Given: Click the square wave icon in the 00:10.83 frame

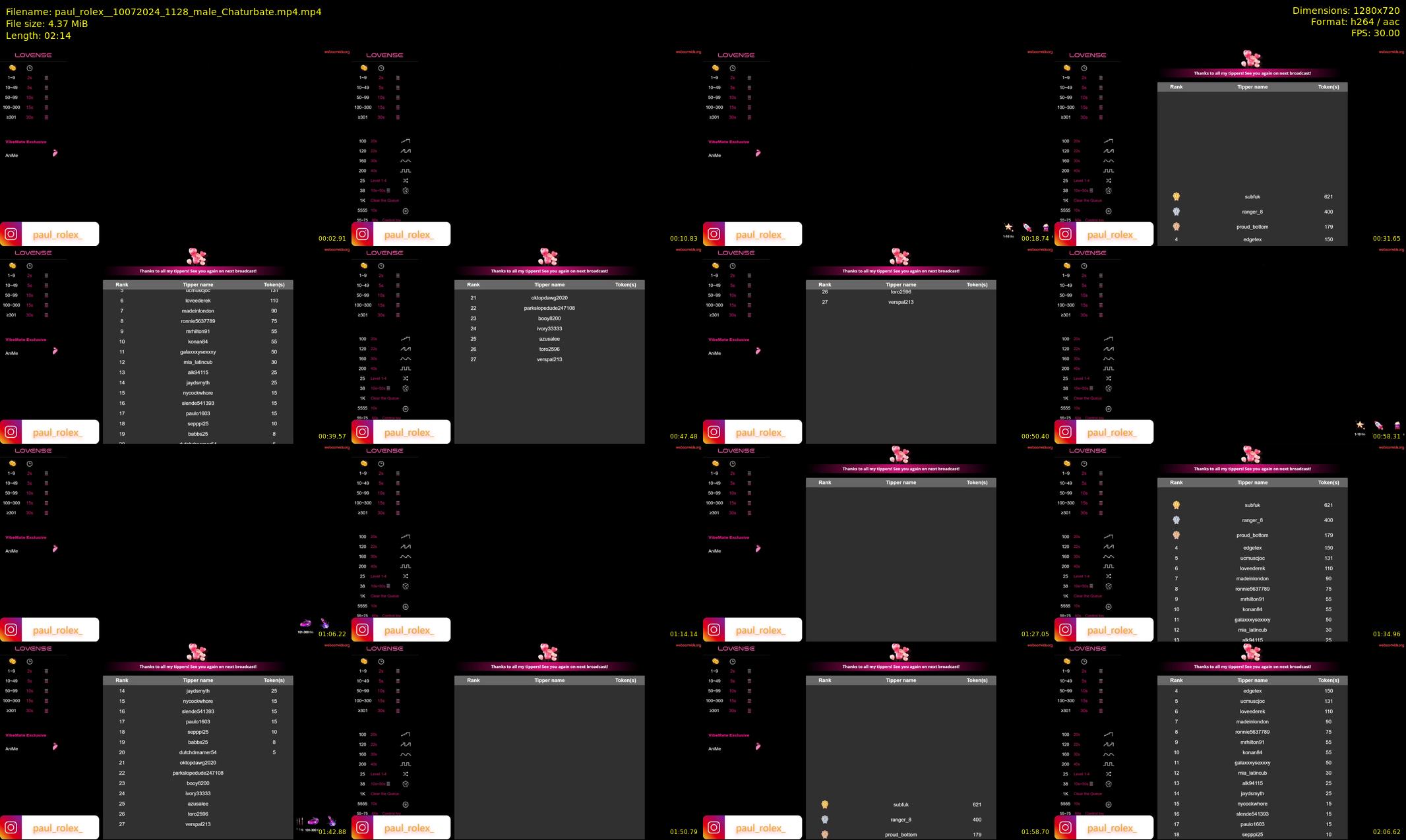Looking at the screenshot, I should (x=406, y=171).
